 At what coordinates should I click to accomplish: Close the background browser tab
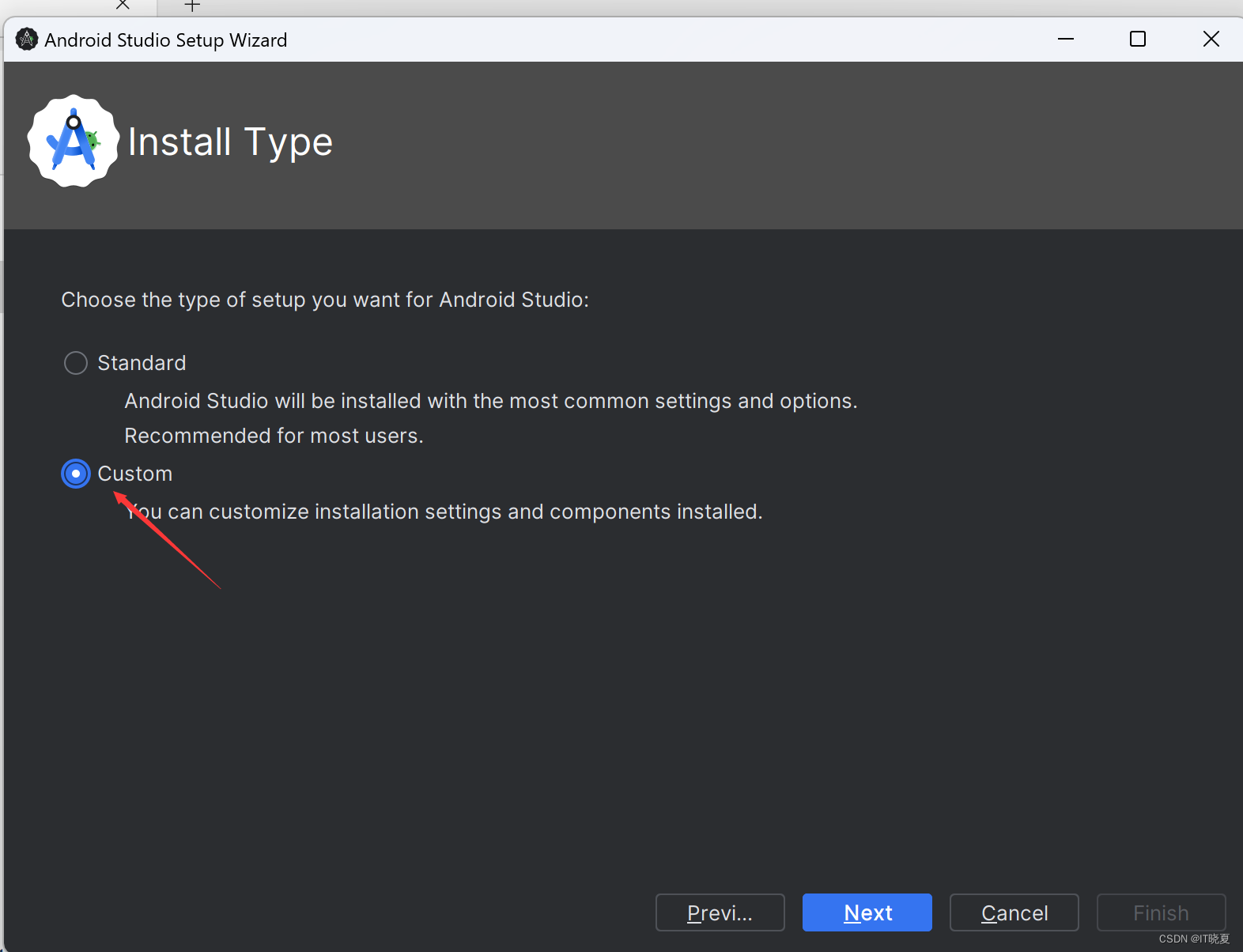click(123, 5)
